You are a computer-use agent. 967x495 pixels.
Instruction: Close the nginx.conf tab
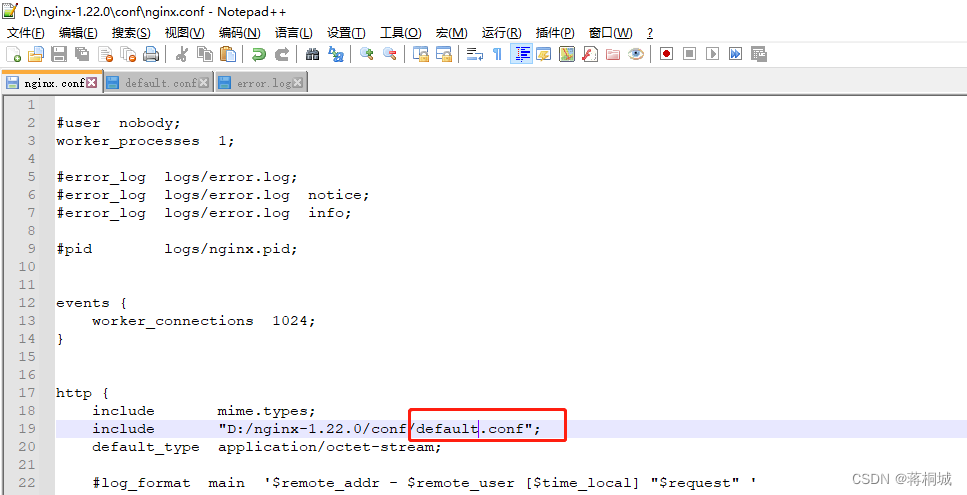tap(93, 83)
